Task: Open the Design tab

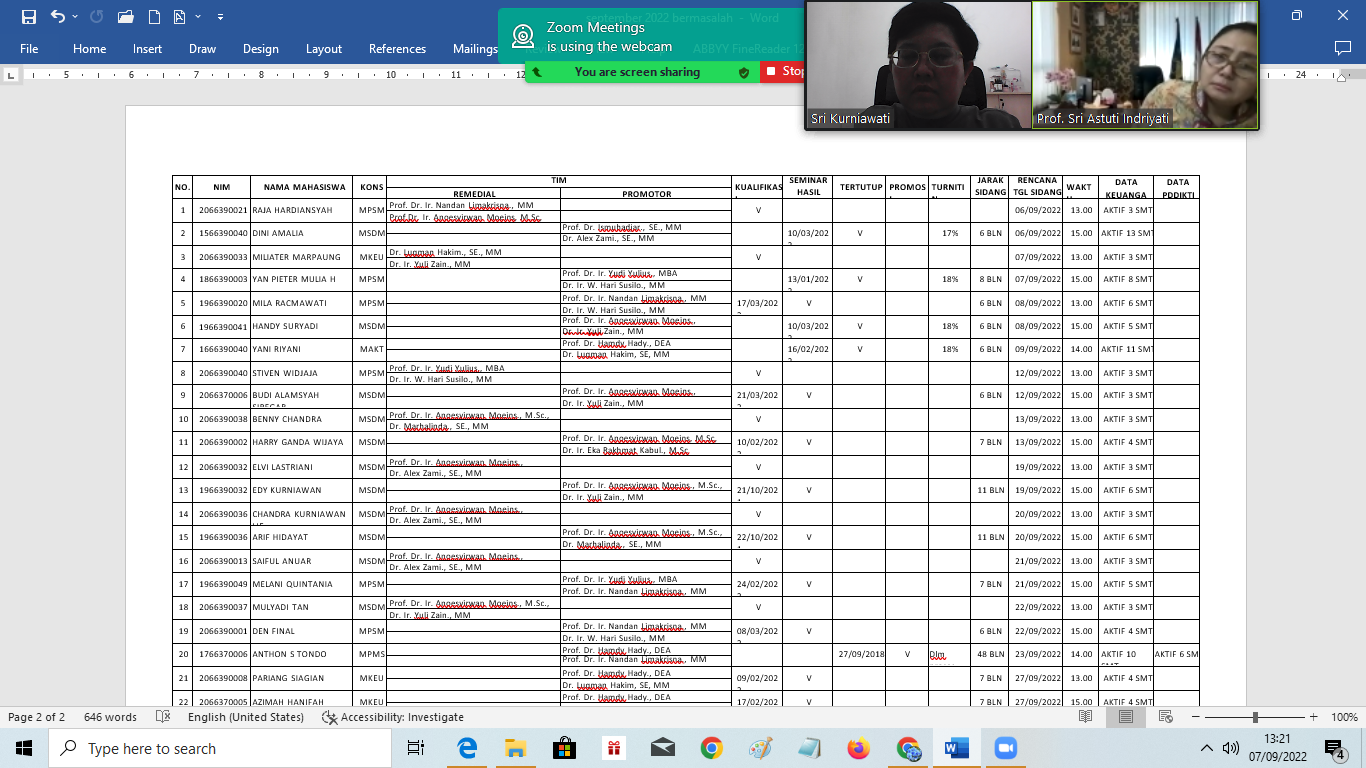Action: tap(260, 49)
